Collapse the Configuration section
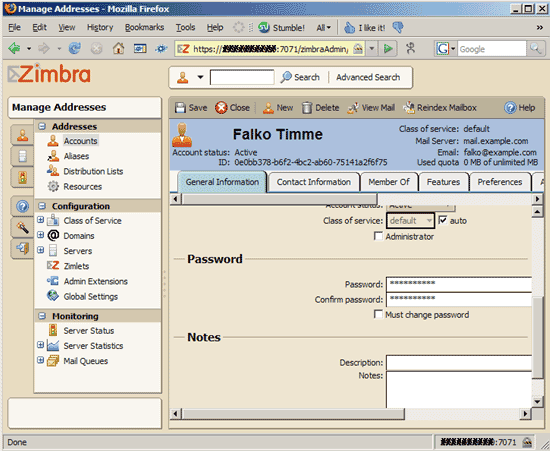 tap(42, 206)
